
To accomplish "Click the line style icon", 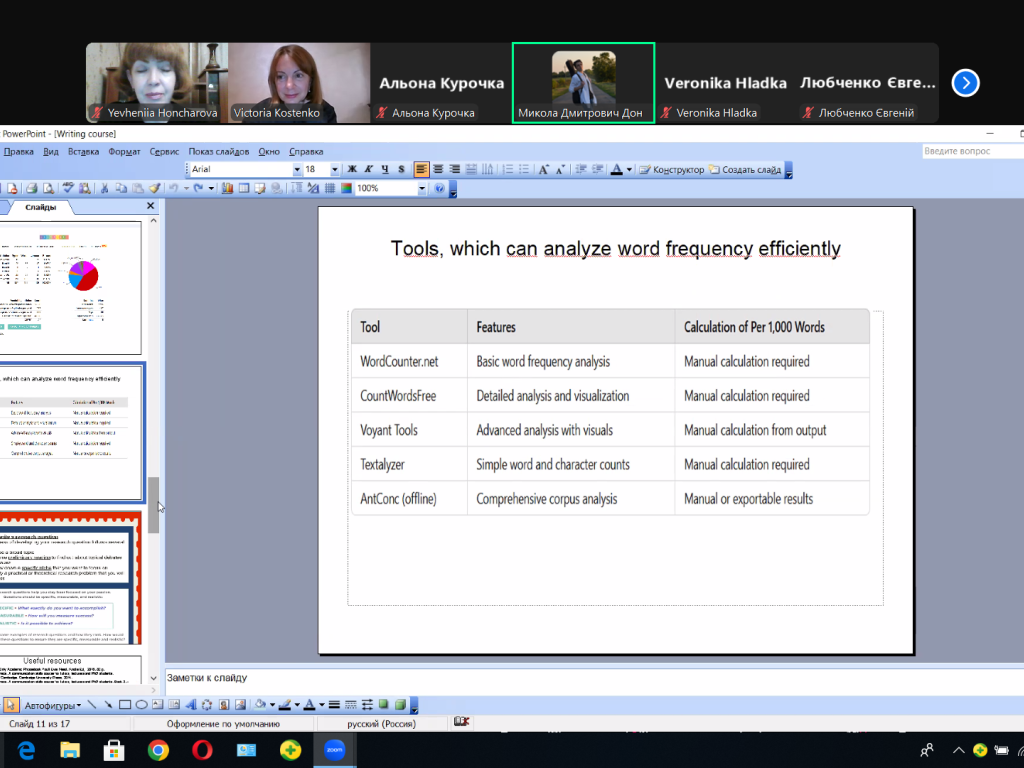I will click(x=334, y=705).
